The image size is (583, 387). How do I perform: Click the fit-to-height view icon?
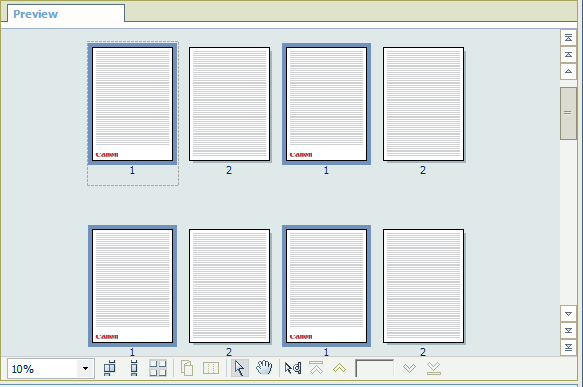(x=134, y=368)
